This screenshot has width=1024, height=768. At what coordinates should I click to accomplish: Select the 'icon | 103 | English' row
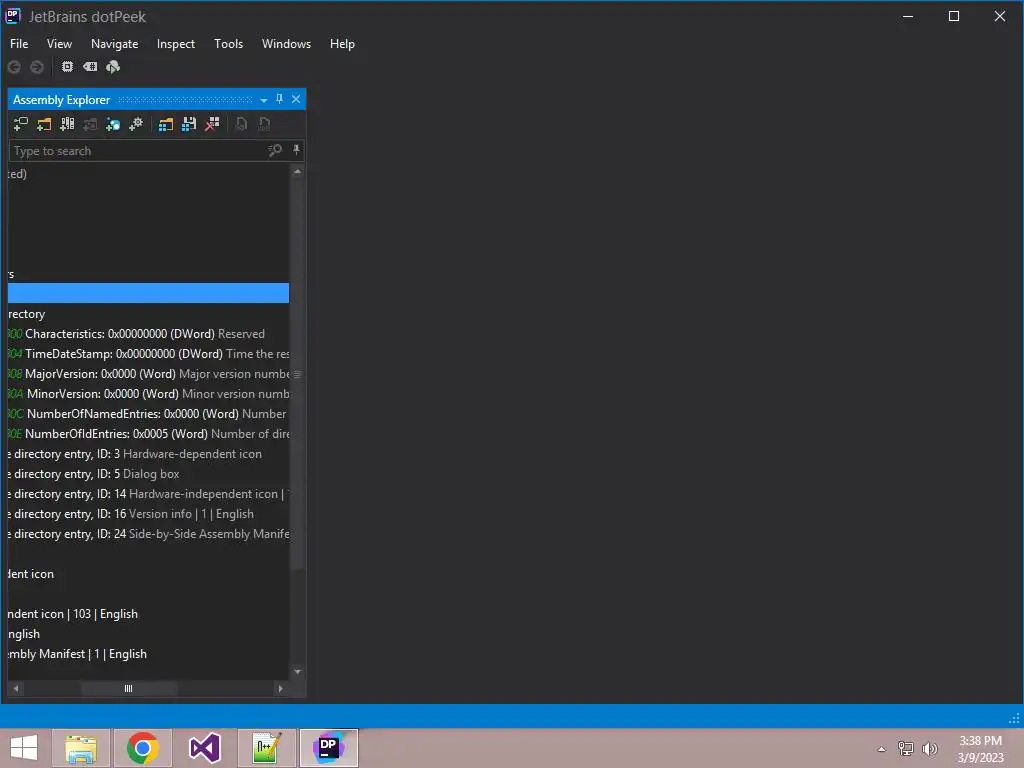coord(148,614)
